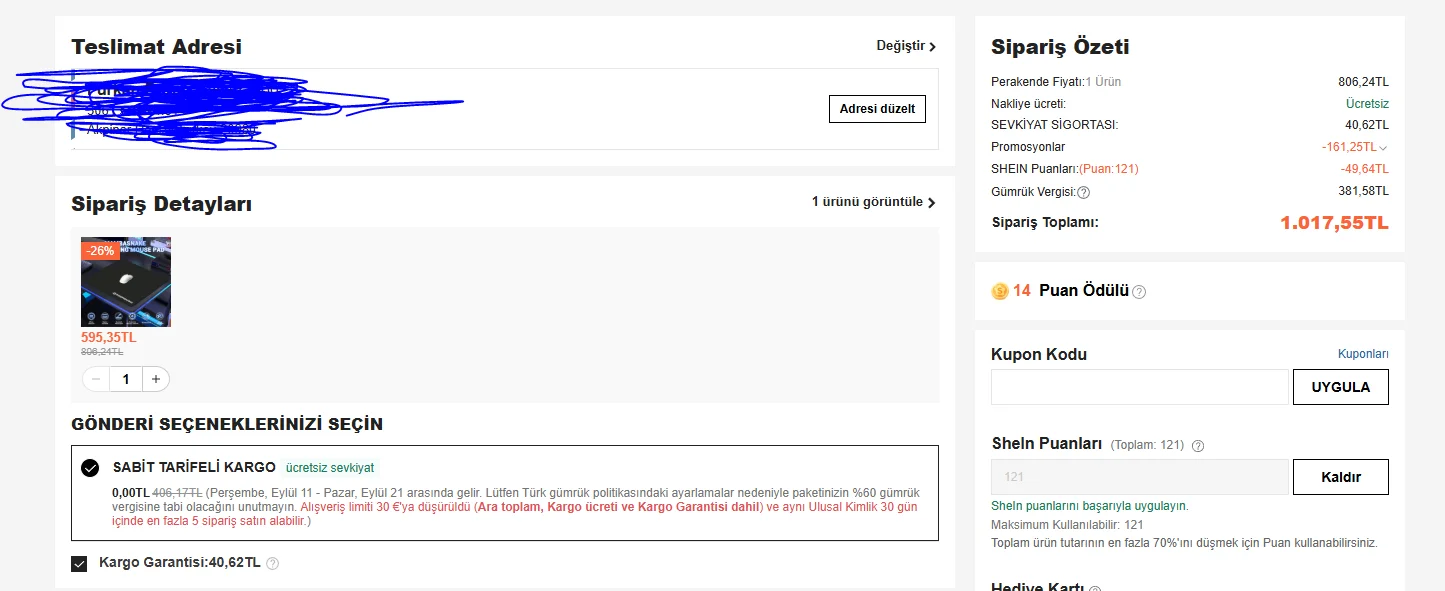
Task: Click the 'Teslimat Adresi' heading
Action: pos(156,47)
